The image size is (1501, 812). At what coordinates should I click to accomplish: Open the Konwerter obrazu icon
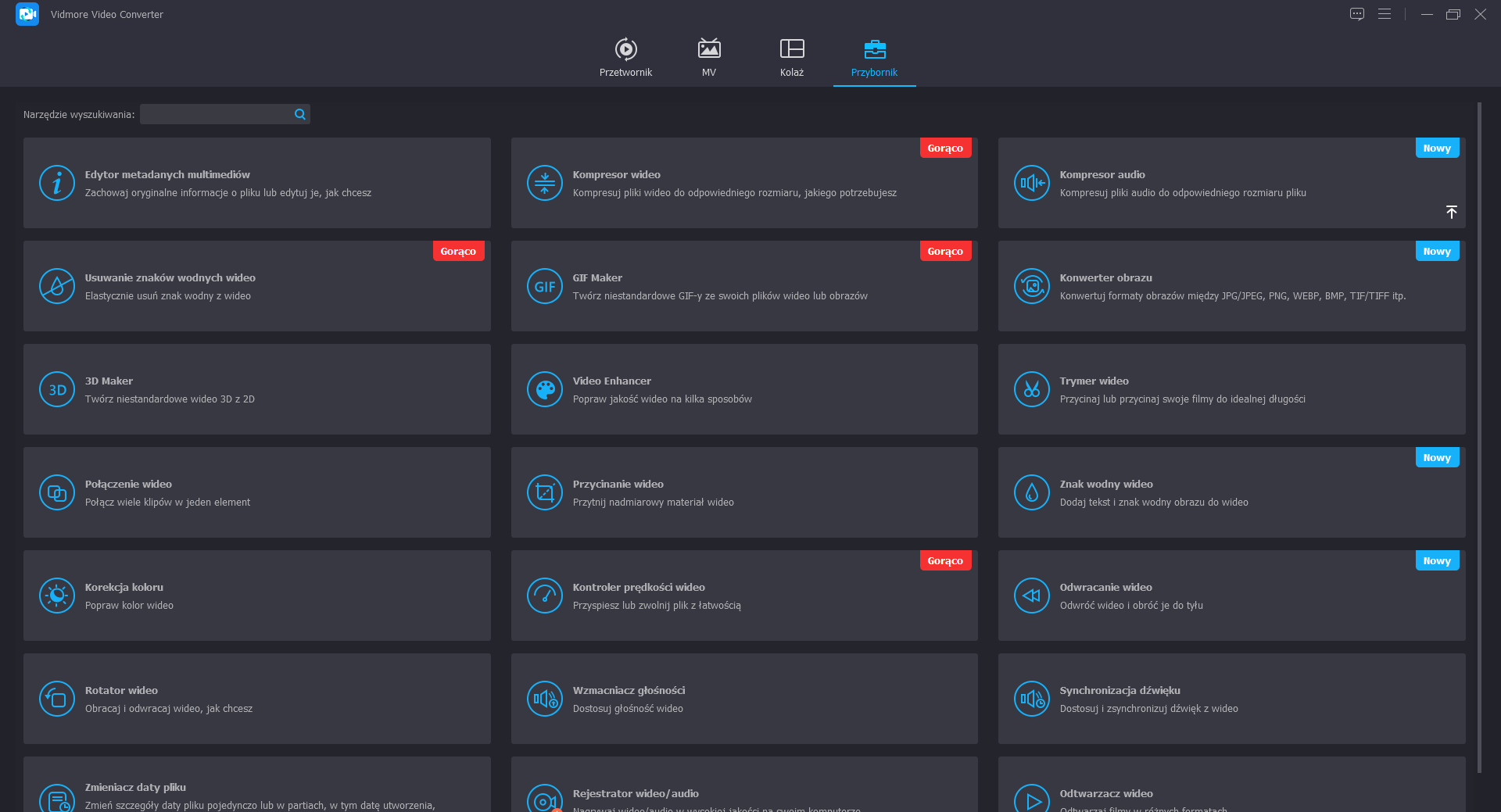[1032, 286]
